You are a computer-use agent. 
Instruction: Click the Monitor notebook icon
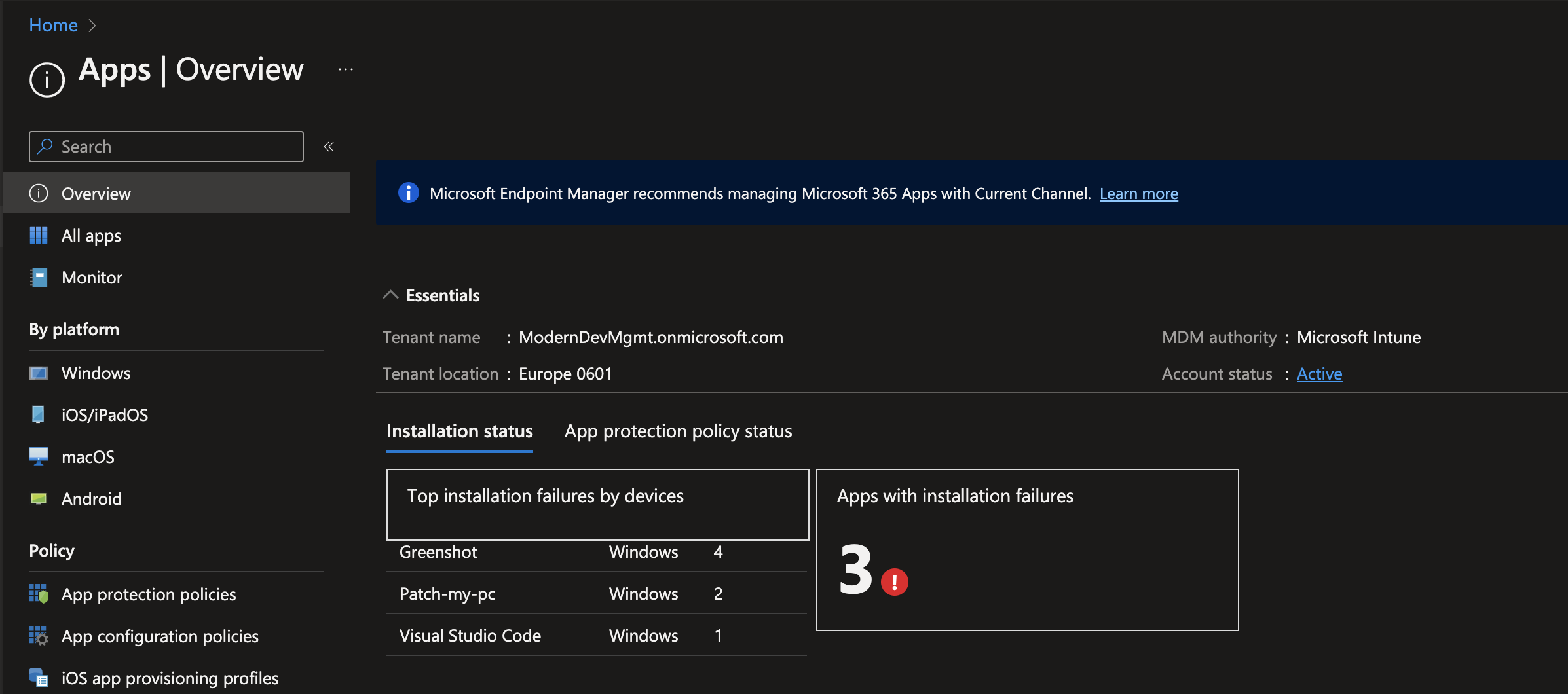pos(39,278)
